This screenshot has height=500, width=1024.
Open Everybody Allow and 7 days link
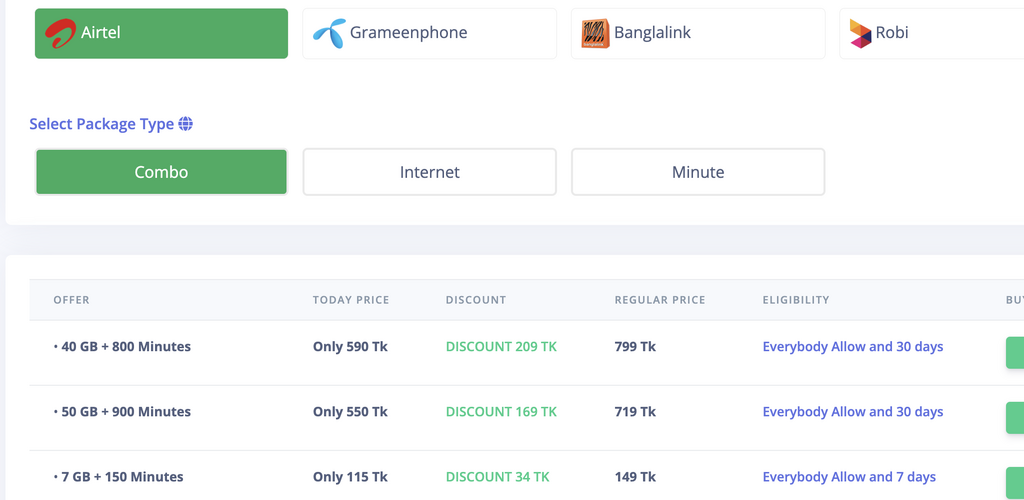tap(849, 477)
